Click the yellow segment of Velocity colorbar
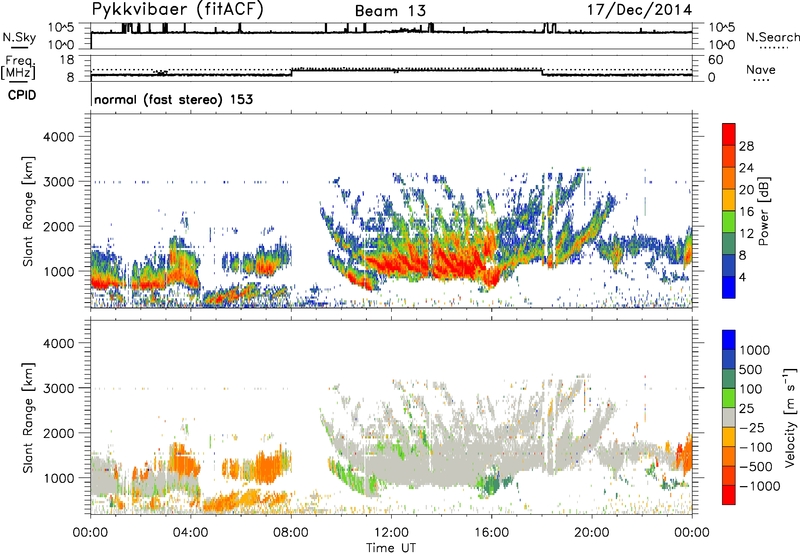800x554 pixels. [x=729, y=437]
